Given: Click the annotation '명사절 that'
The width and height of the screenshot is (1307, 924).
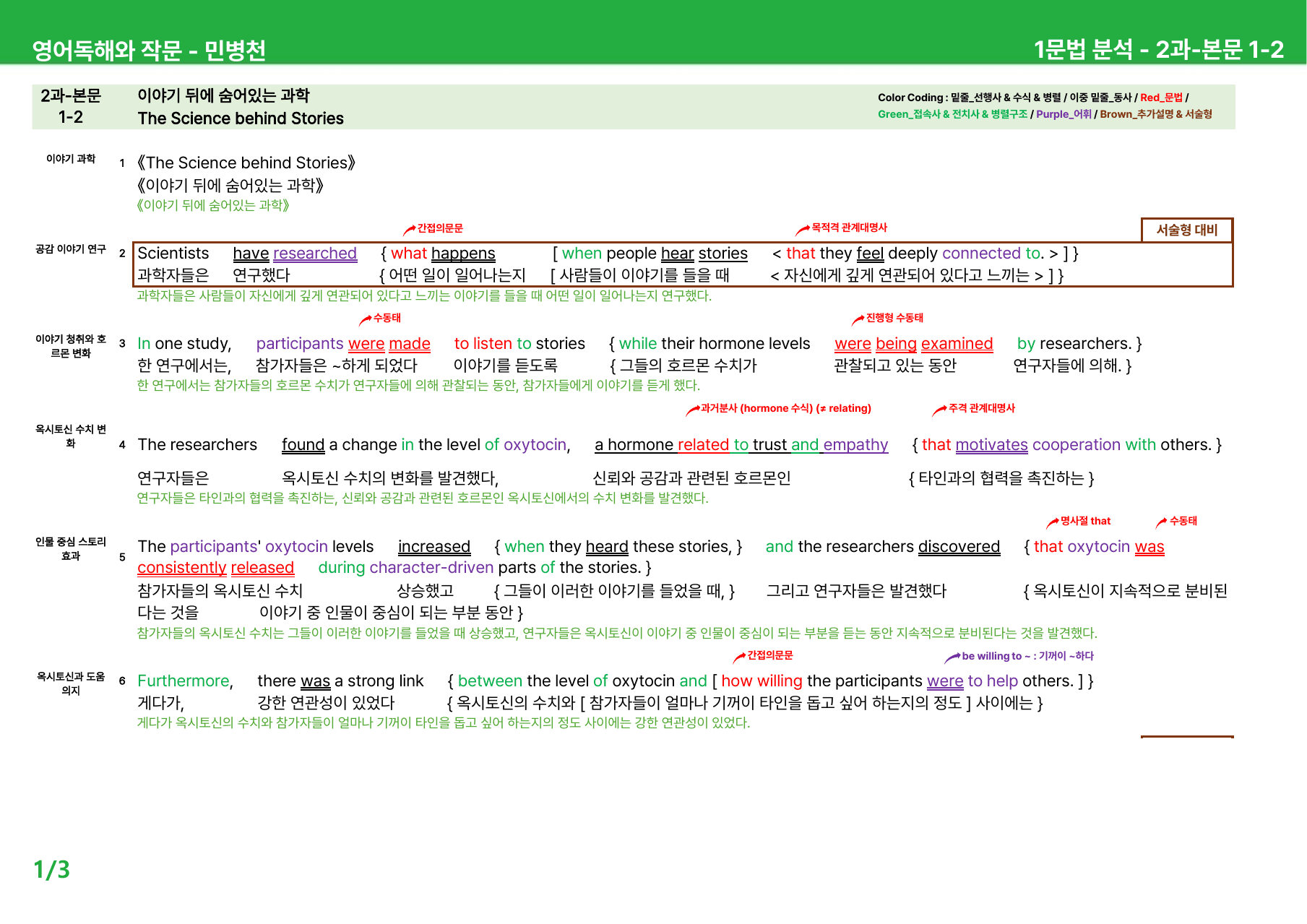Looking at the screenshot, I should pyautogui.click(x=1085, y=521).
